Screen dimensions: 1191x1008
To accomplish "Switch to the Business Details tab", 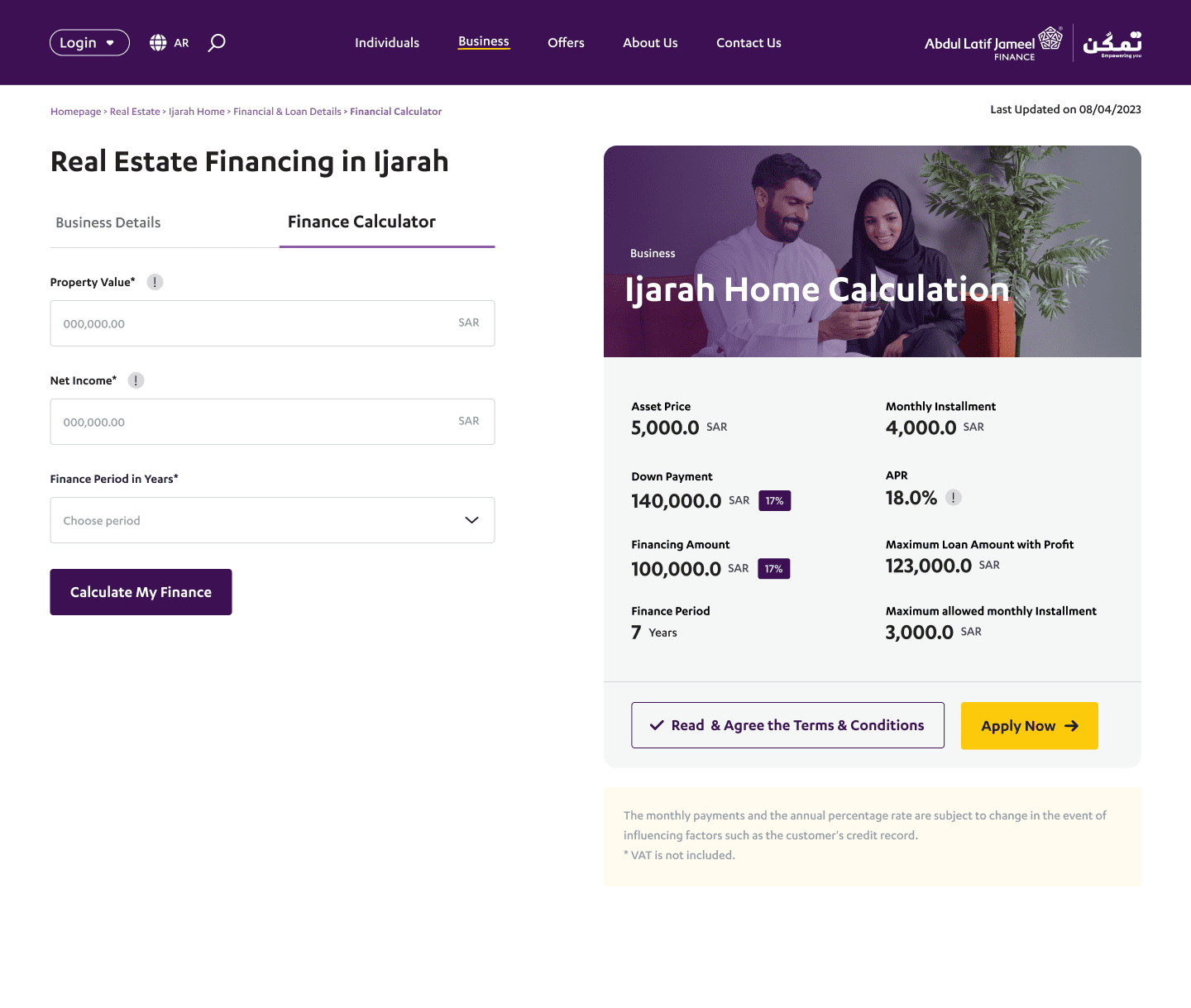I will [108, 222].
